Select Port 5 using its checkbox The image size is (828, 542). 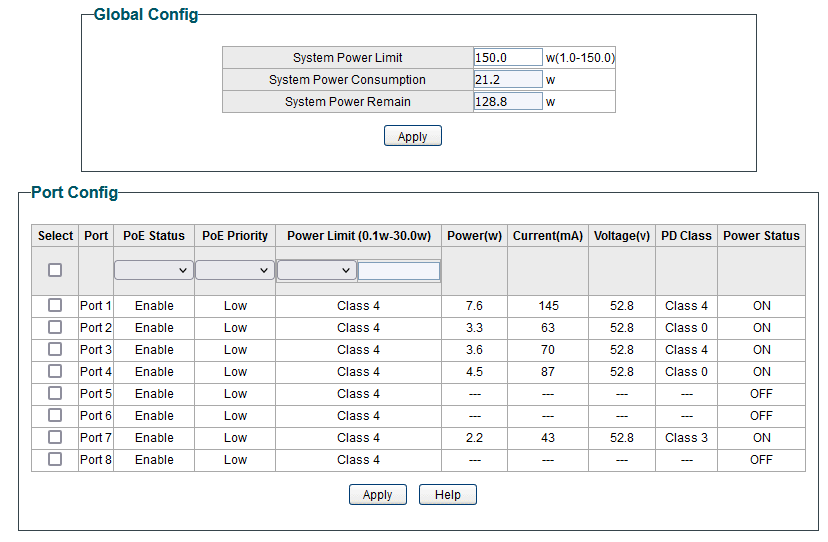pos(55,393)
